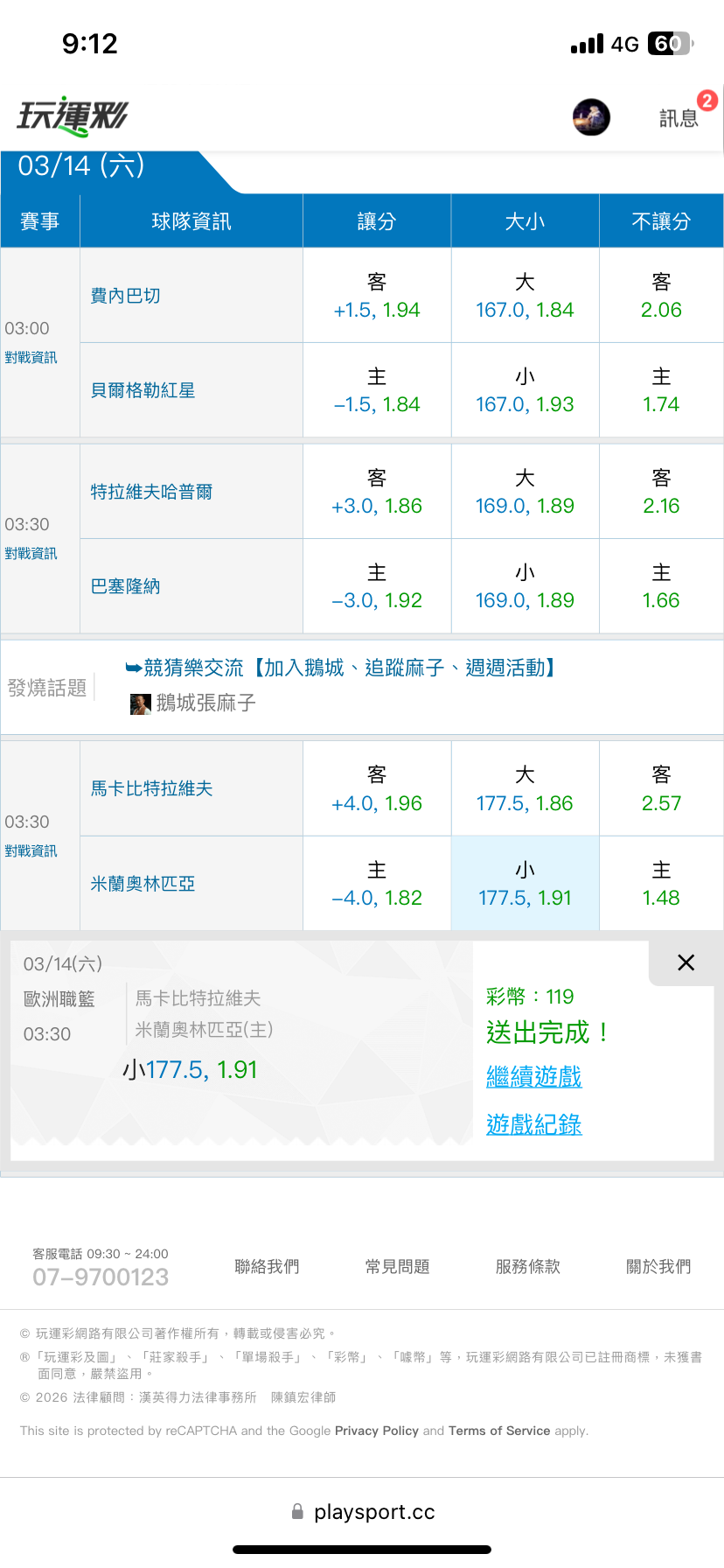
Task: Select 客 +1.5 spread for 費內巴切
Action: 377,296
